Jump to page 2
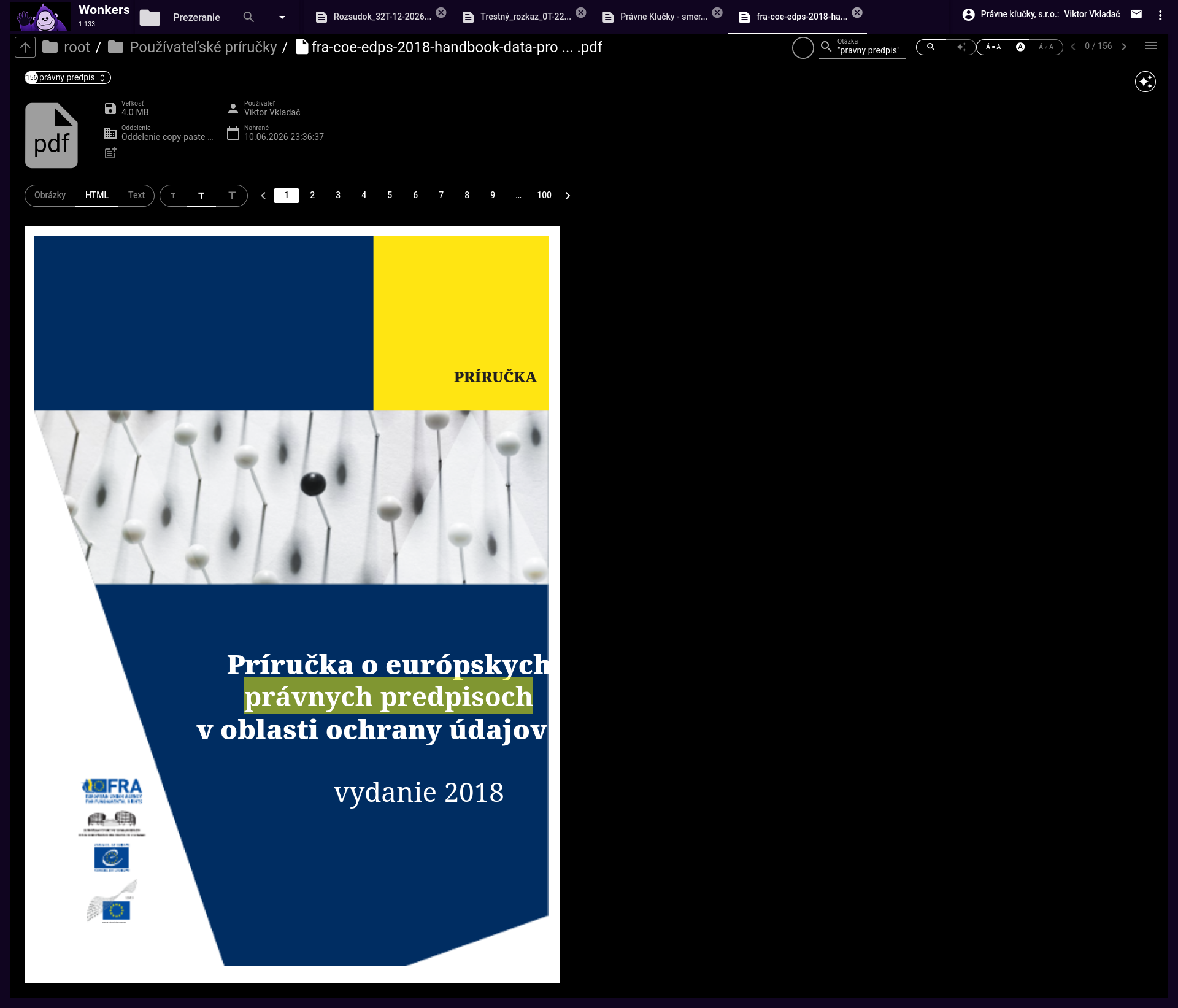Viewport: 1178px width, 1008px height. point(312,195)
